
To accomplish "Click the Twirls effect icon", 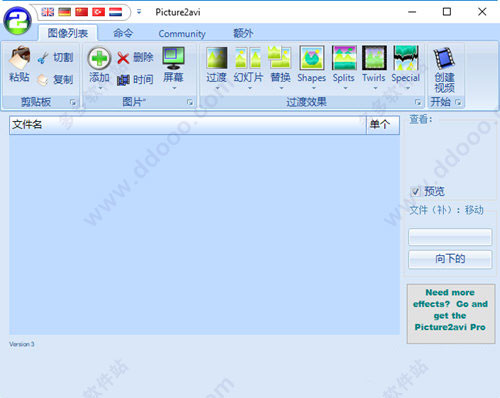I will [374, 58].
